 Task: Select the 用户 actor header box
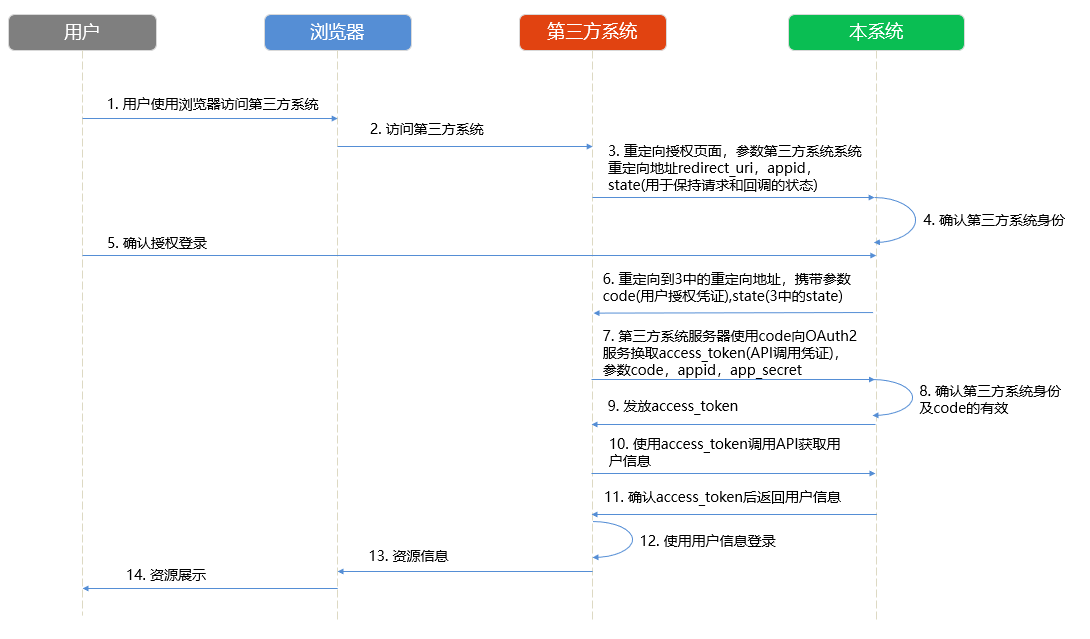click(81, 32)
